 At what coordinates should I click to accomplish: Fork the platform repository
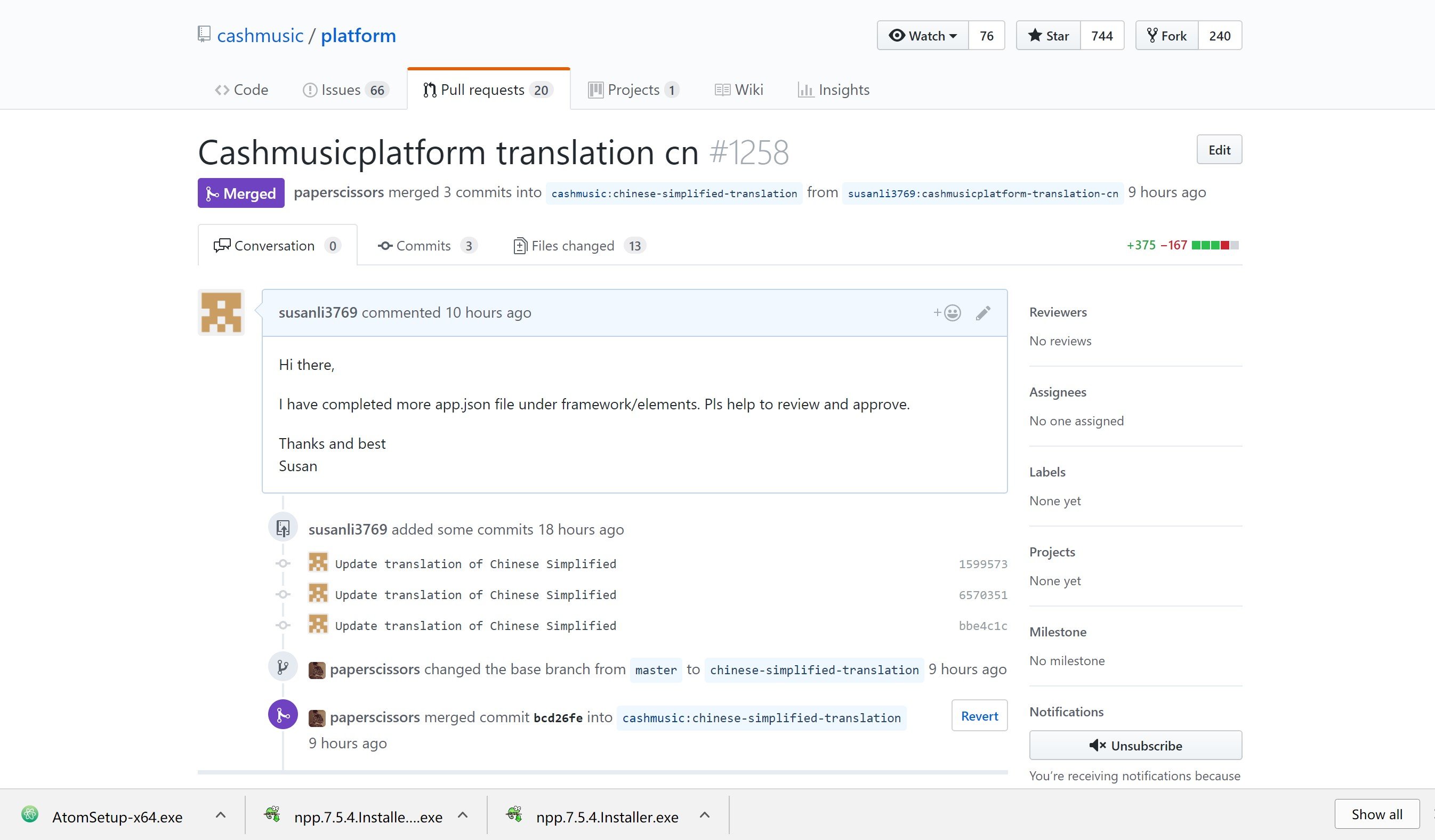point(1167,35)
